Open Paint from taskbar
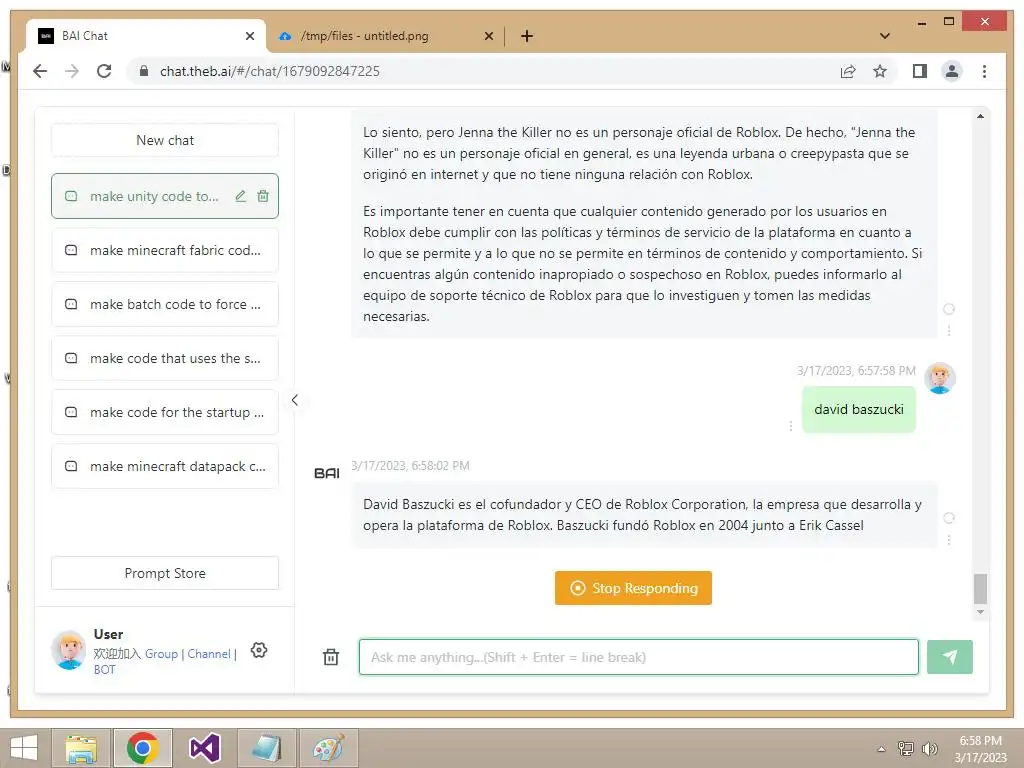 328,748
